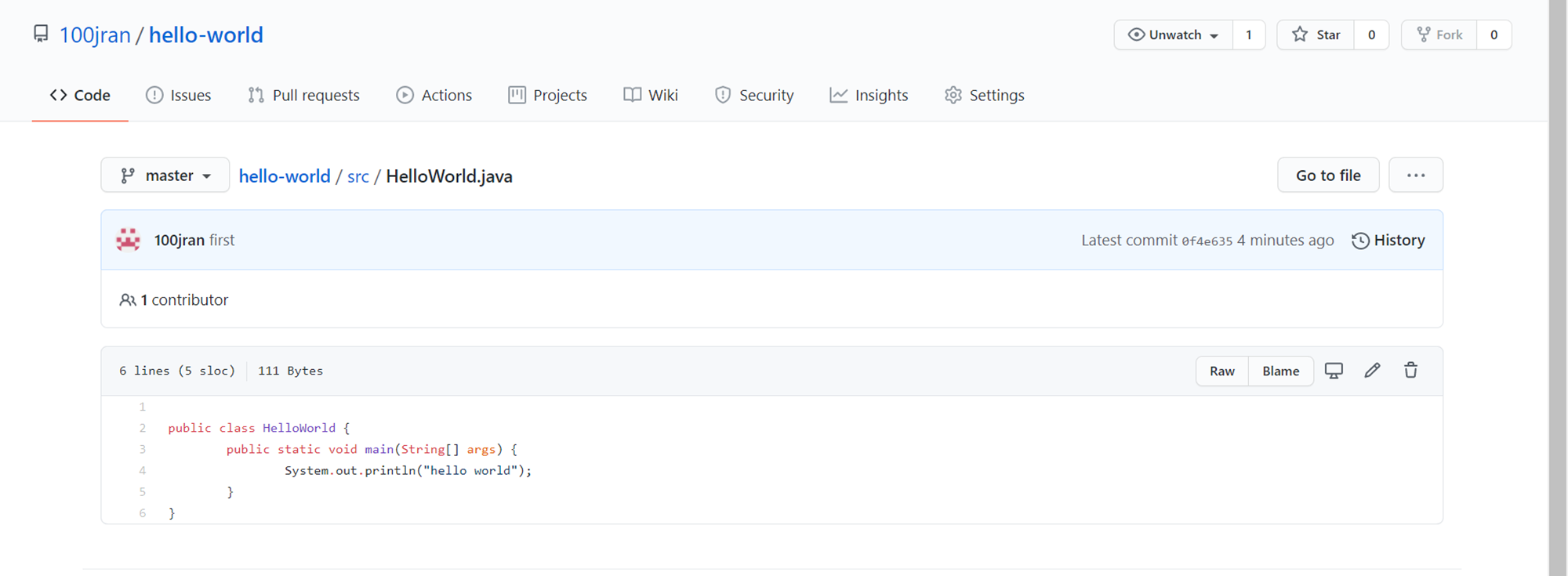Open the Blame view
The image size is (1568, 576).
click(1280, 371)
